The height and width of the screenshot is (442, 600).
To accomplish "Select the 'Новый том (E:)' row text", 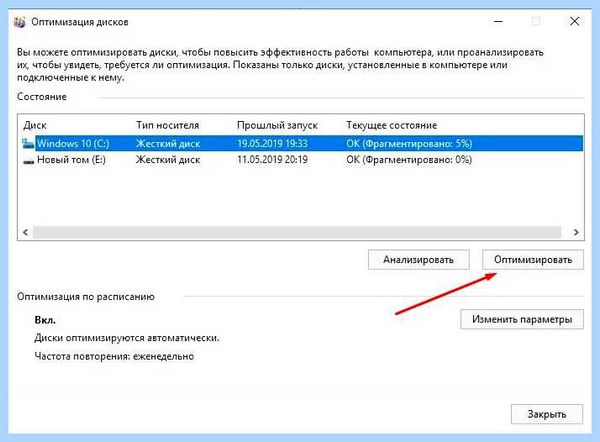I will (x=71, y=160).
